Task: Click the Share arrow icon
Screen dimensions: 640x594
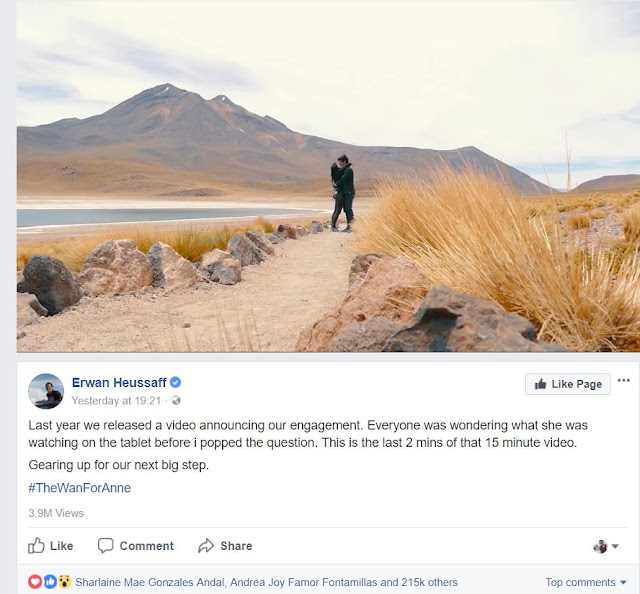Action: pos(206,545)
